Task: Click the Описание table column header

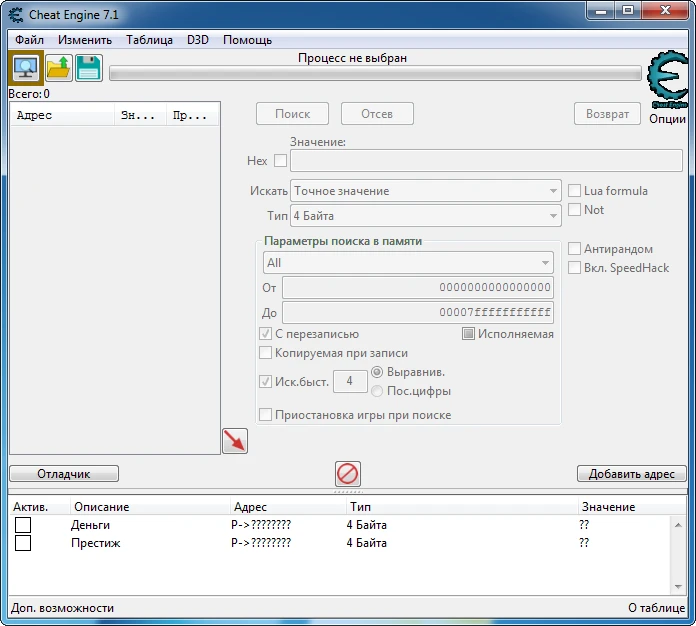Action: coord(150,507)
